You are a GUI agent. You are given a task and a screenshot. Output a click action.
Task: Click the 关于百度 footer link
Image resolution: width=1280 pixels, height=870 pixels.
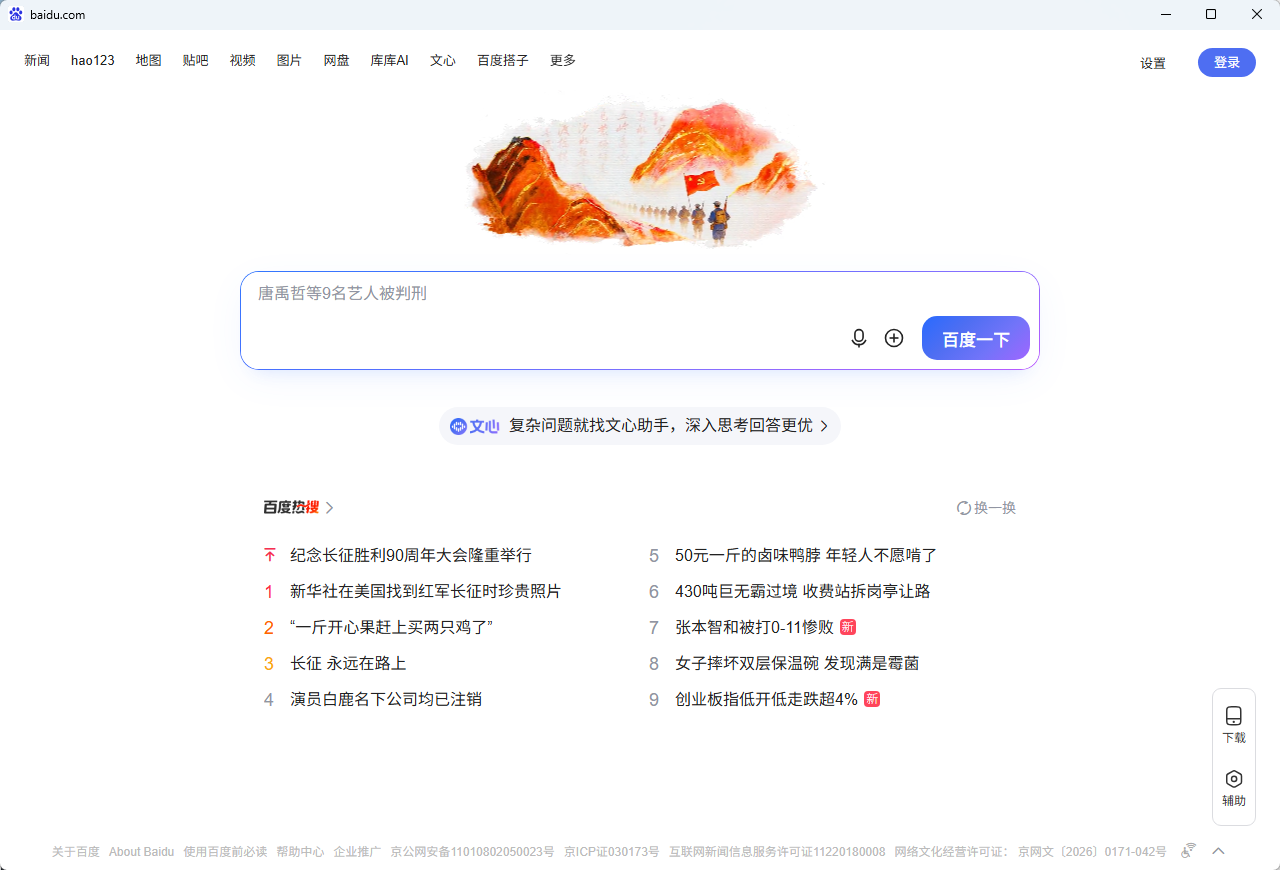[76, 852]
